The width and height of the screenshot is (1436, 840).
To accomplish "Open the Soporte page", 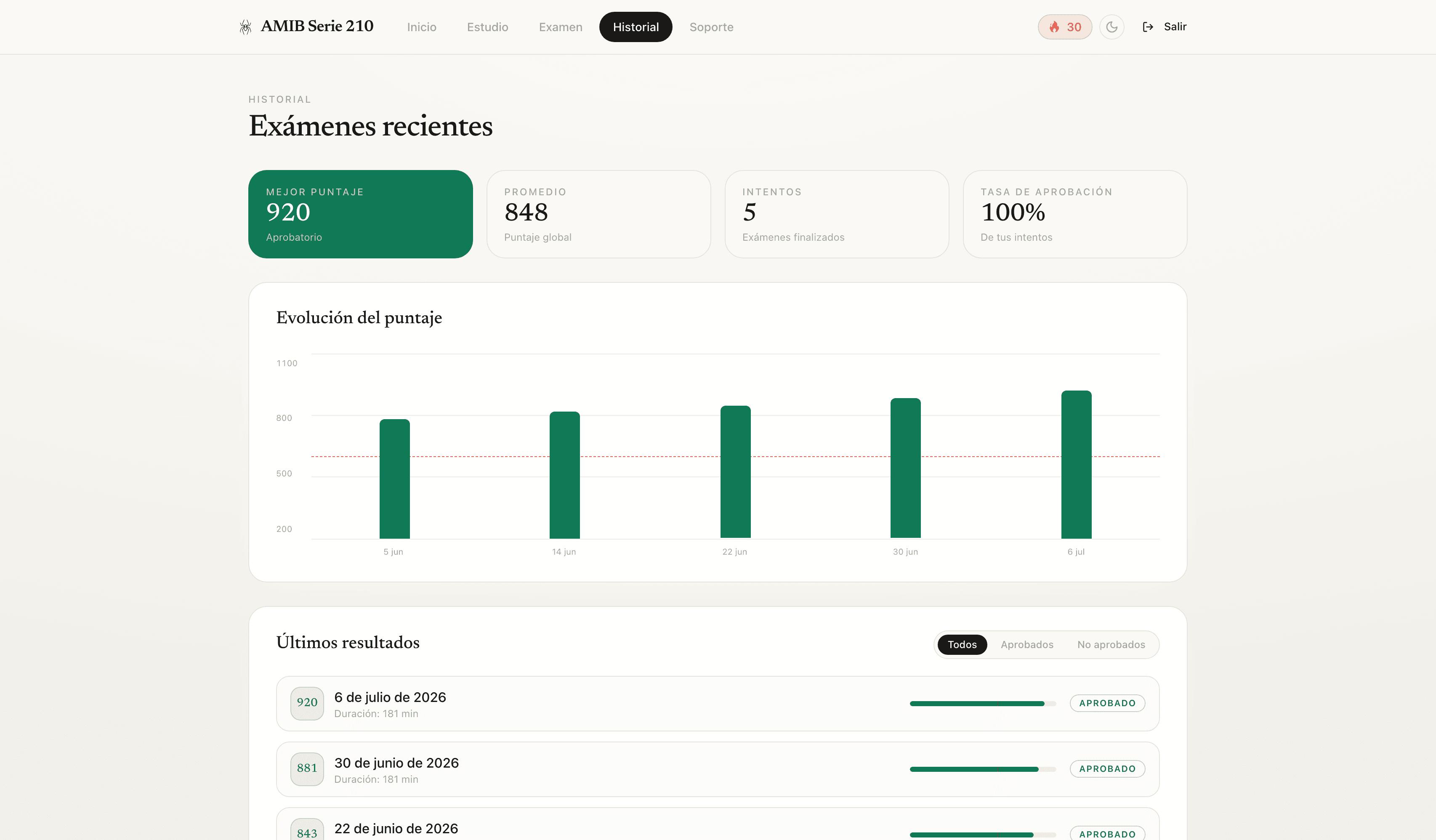I will (711, 27).
